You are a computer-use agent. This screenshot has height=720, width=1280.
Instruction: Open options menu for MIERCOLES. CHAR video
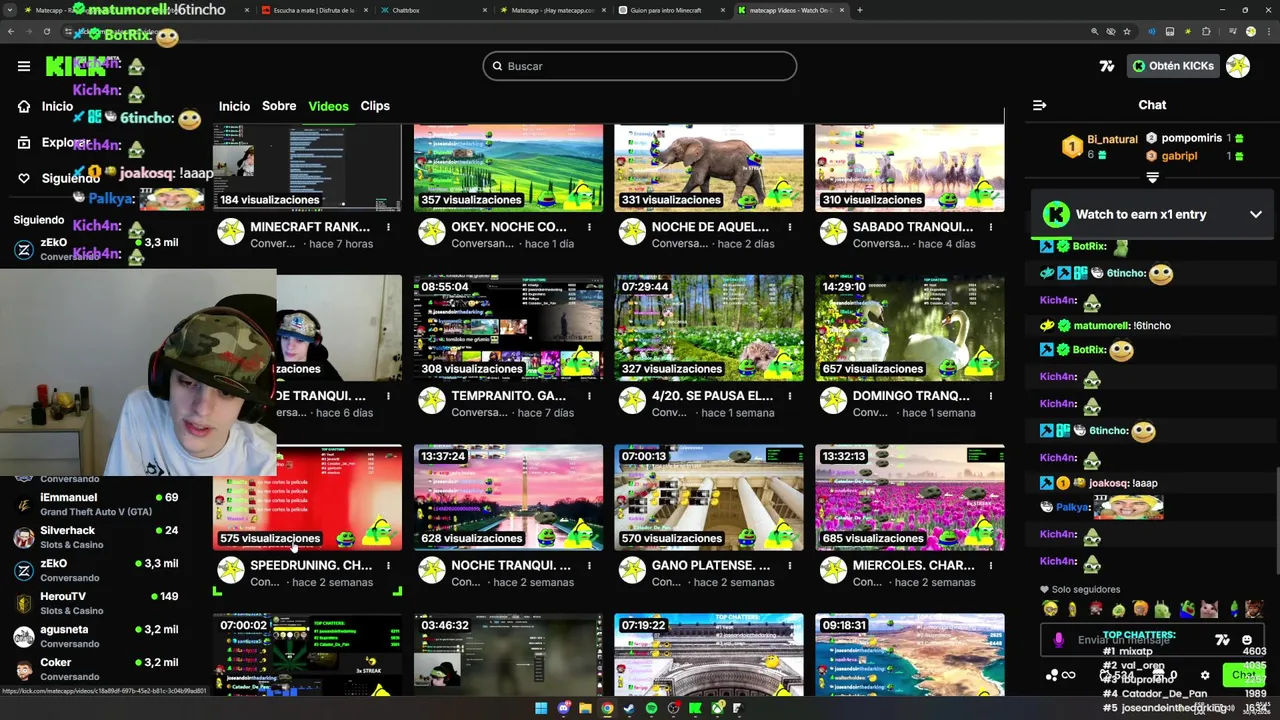tap(991, 565)
